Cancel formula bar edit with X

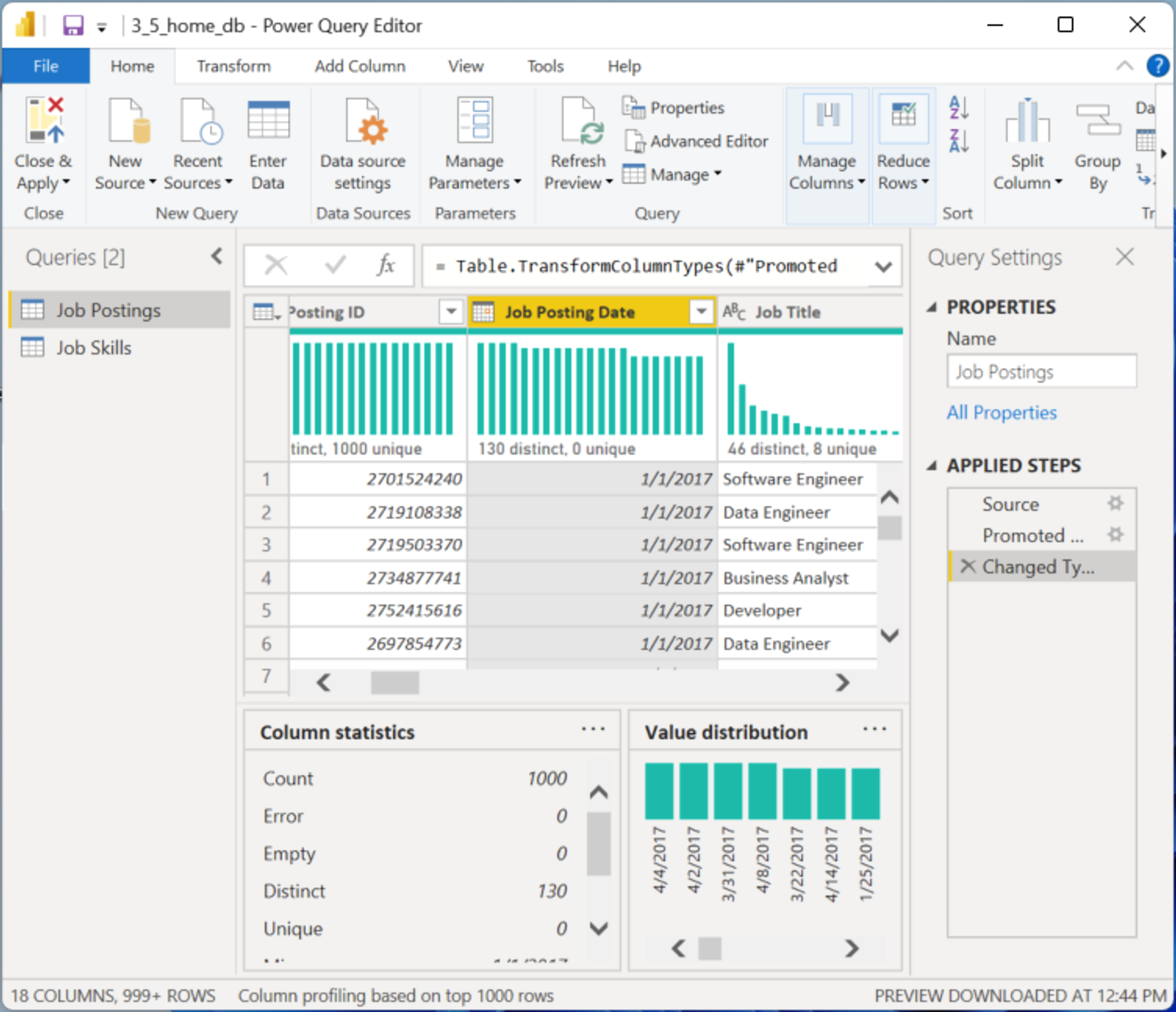click(x=276, y=265)
